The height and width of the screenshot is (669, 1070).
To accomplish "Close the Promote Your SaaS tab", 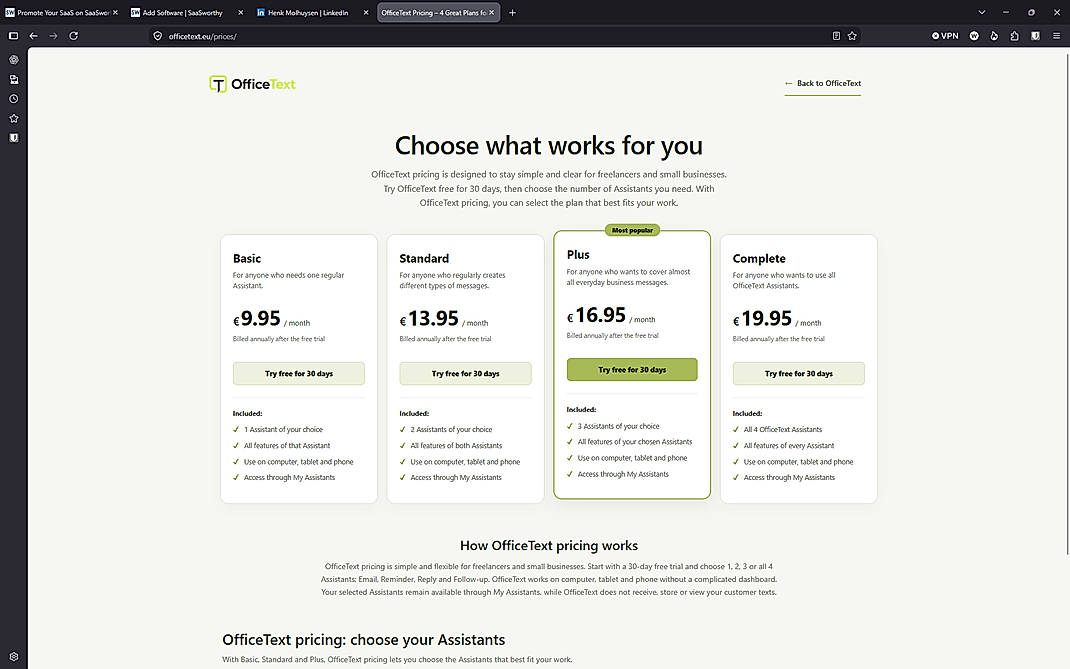I will coord(115,12).
